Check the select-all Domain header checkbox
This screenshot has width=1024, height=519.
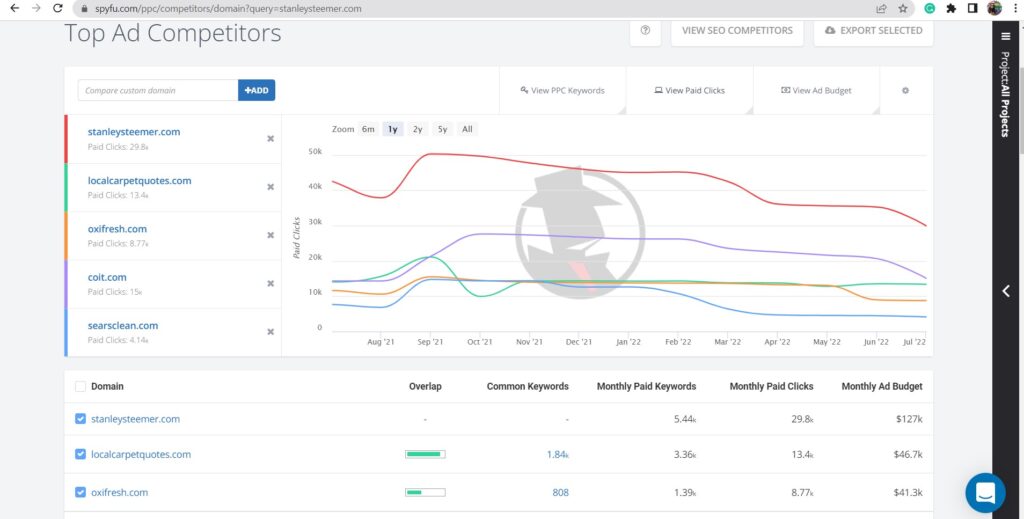[x=80, y=386]
